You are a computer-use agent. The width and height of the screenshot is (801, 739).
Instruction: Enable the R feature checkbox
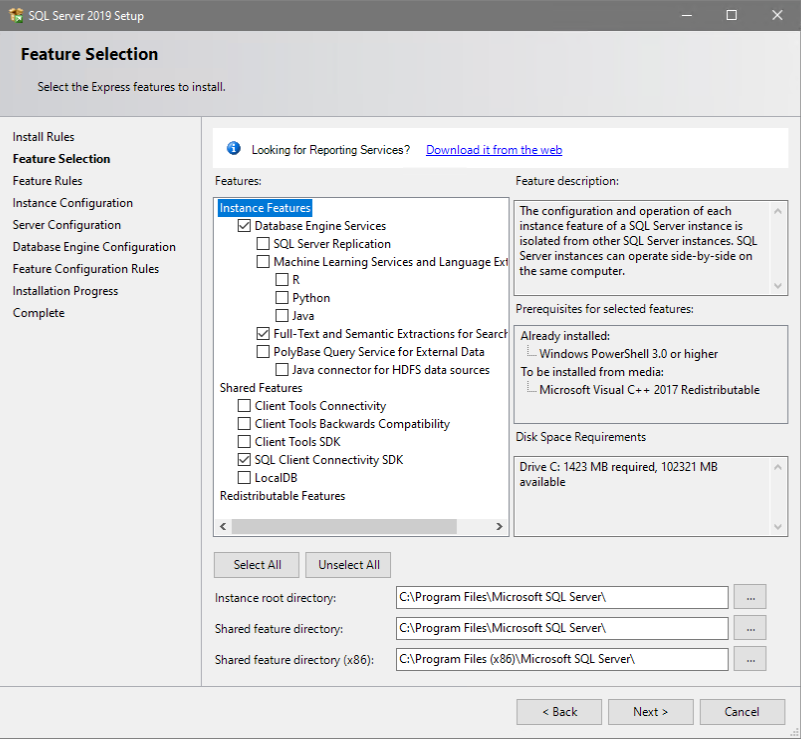point(282,280)
